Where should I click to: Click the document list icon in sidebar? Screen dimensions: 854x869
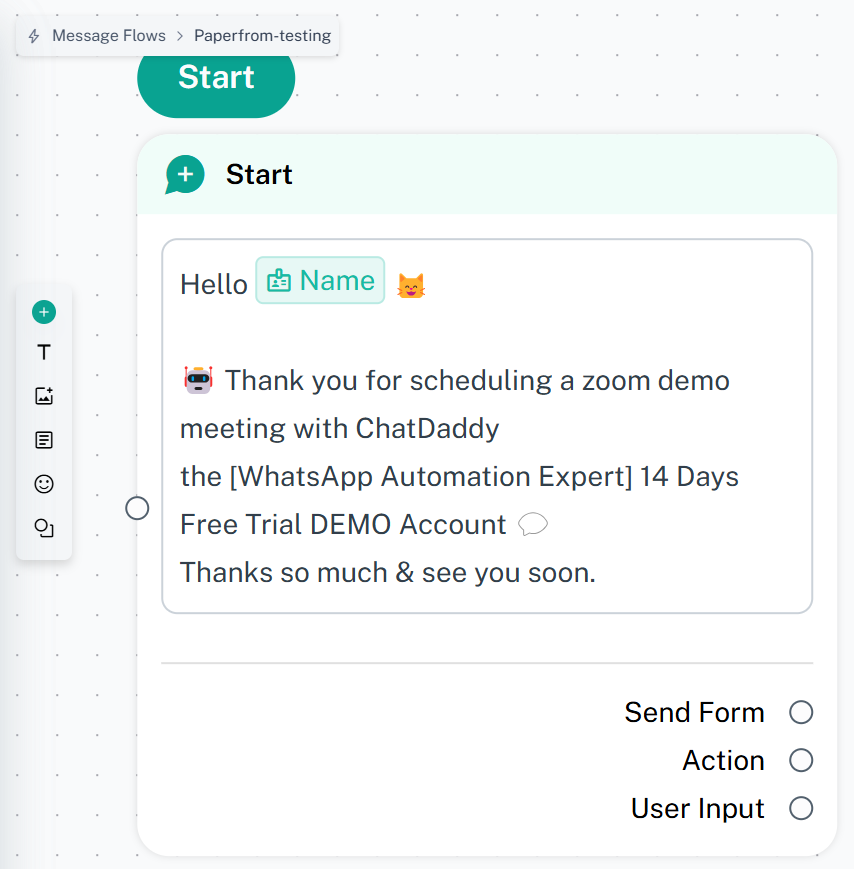click(x=44, y=440)
